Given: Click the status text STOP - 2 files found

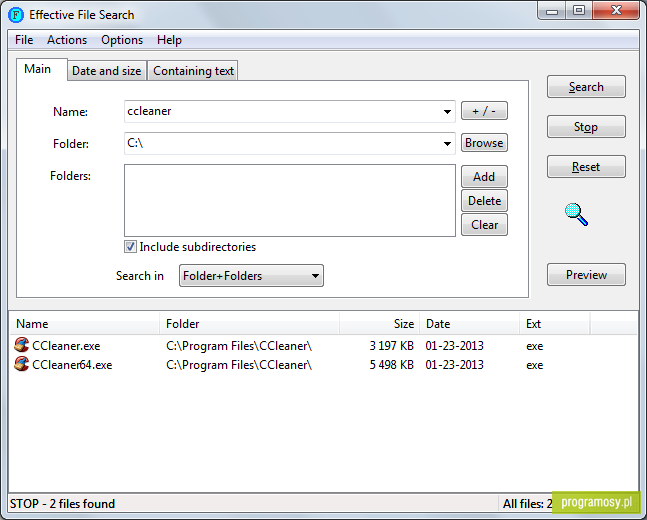Looking at the screenshot, I should [x=62, y=504].
